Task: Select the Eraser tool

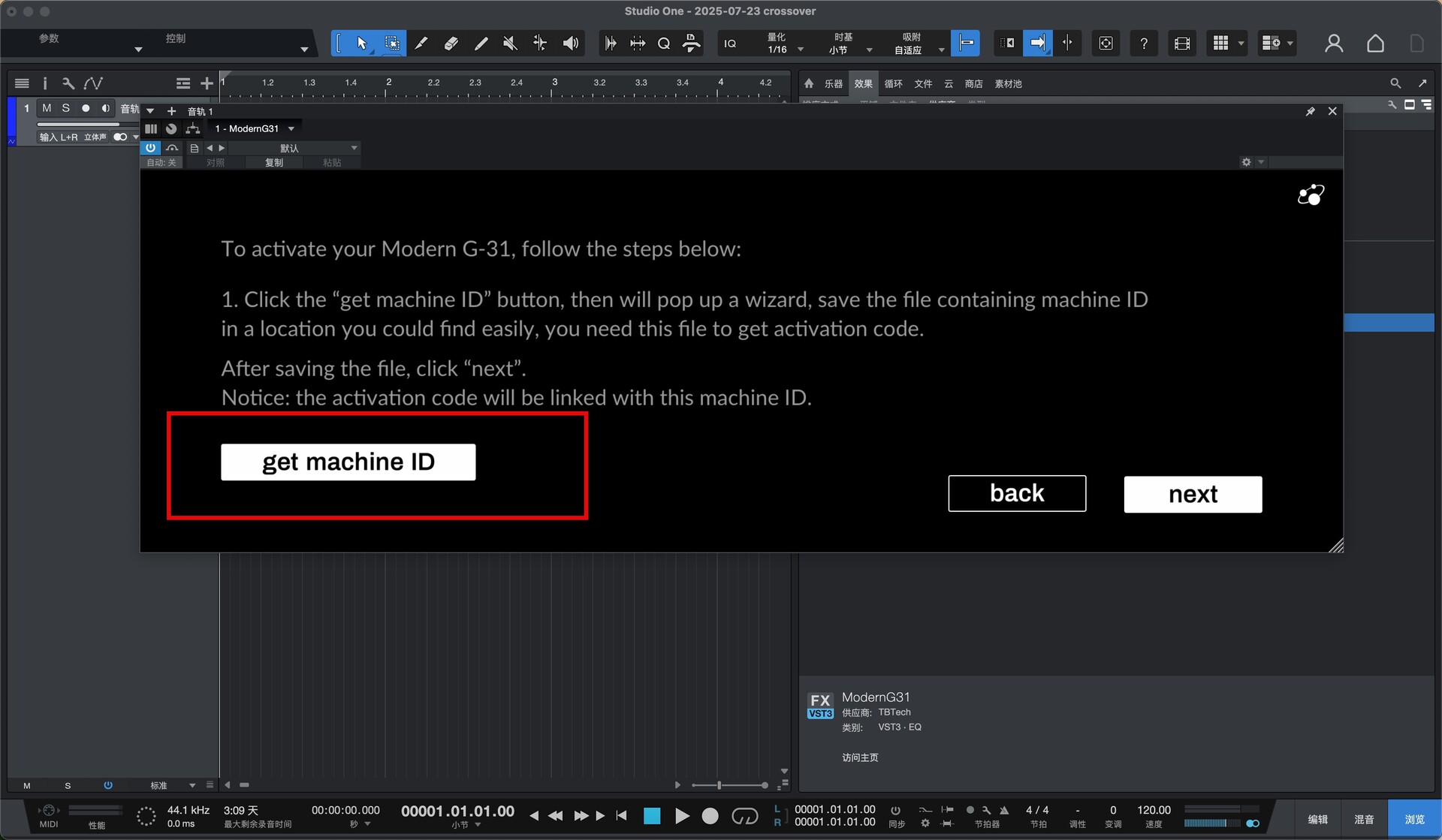Action: click(451, 44)
